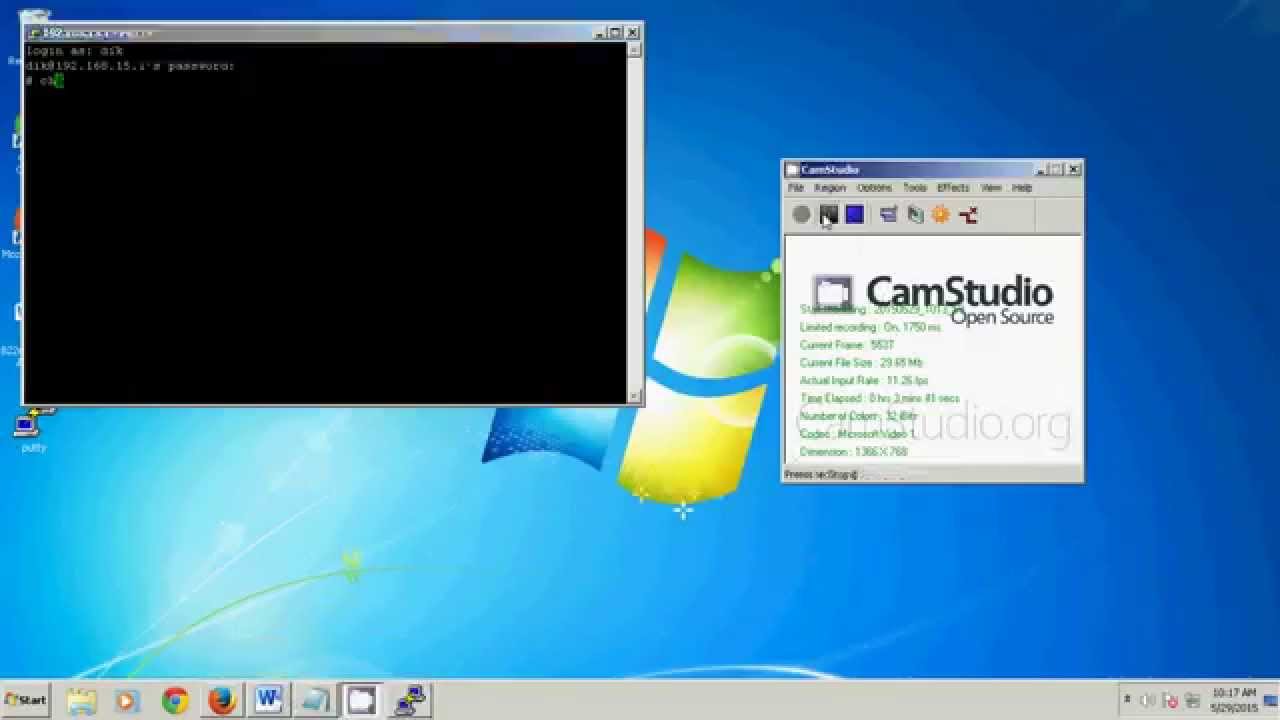Screen dimensions: 1280x720
Task: Click the CamStudio title bar icon
Action: (x=792, y=170)
